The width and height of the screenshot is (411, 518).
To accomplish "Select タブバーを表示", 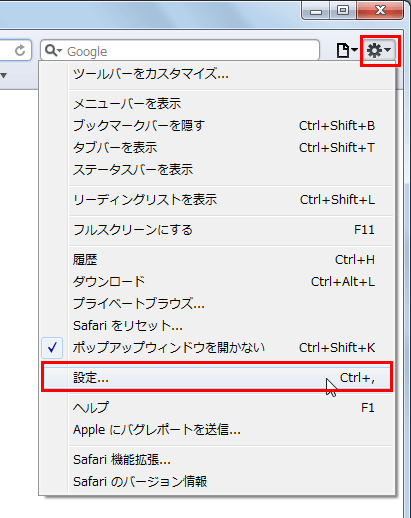I will coord(217,148).
